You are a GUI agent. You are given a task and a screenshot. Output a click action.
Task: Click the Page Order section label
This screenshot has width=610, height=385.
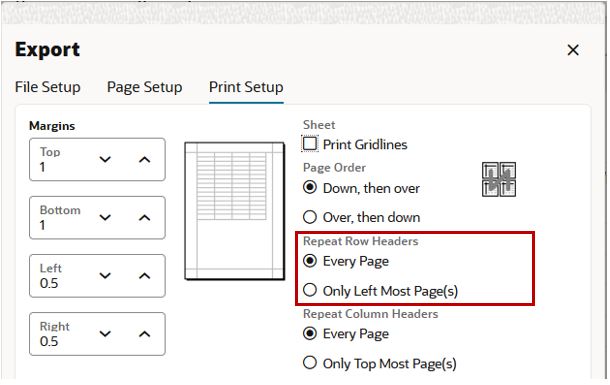[335, 168]
